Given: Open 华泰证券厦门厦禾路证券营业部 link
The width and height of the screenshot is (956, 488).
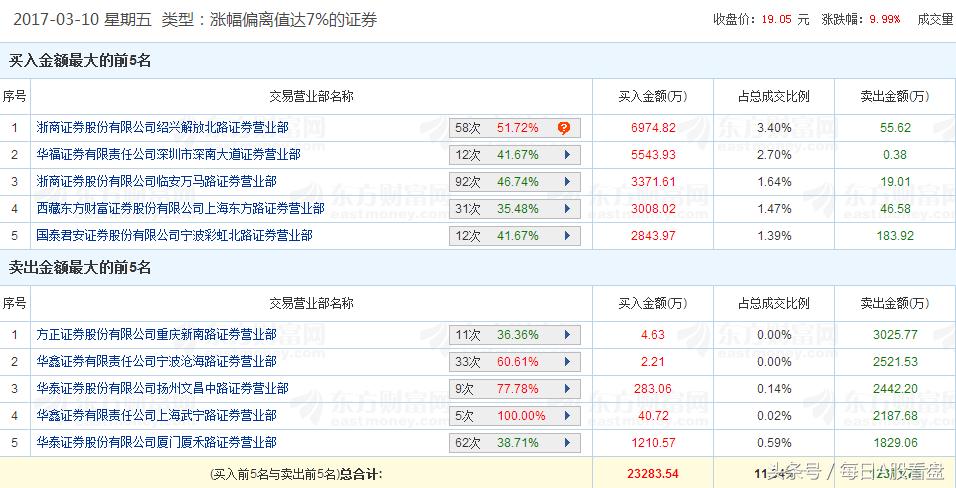Looking at the screenshot, I should tap(157, 442).
